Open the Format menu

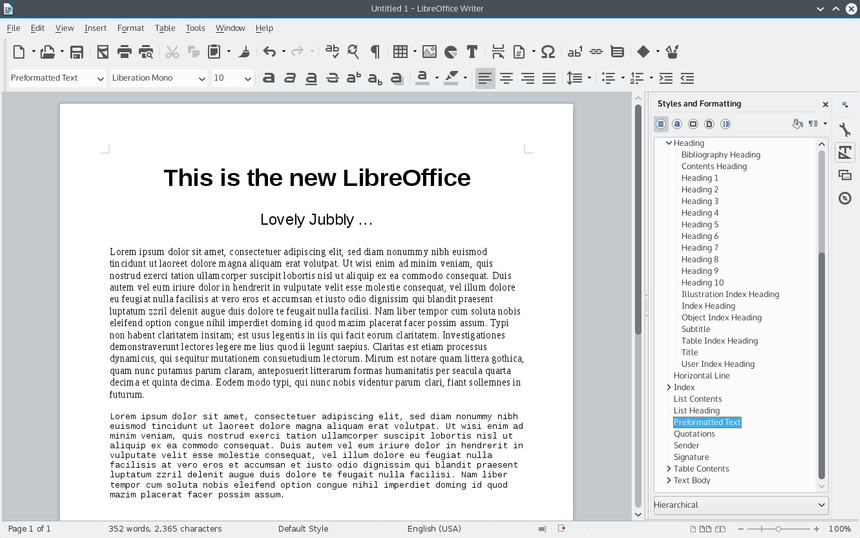[131, 28]
